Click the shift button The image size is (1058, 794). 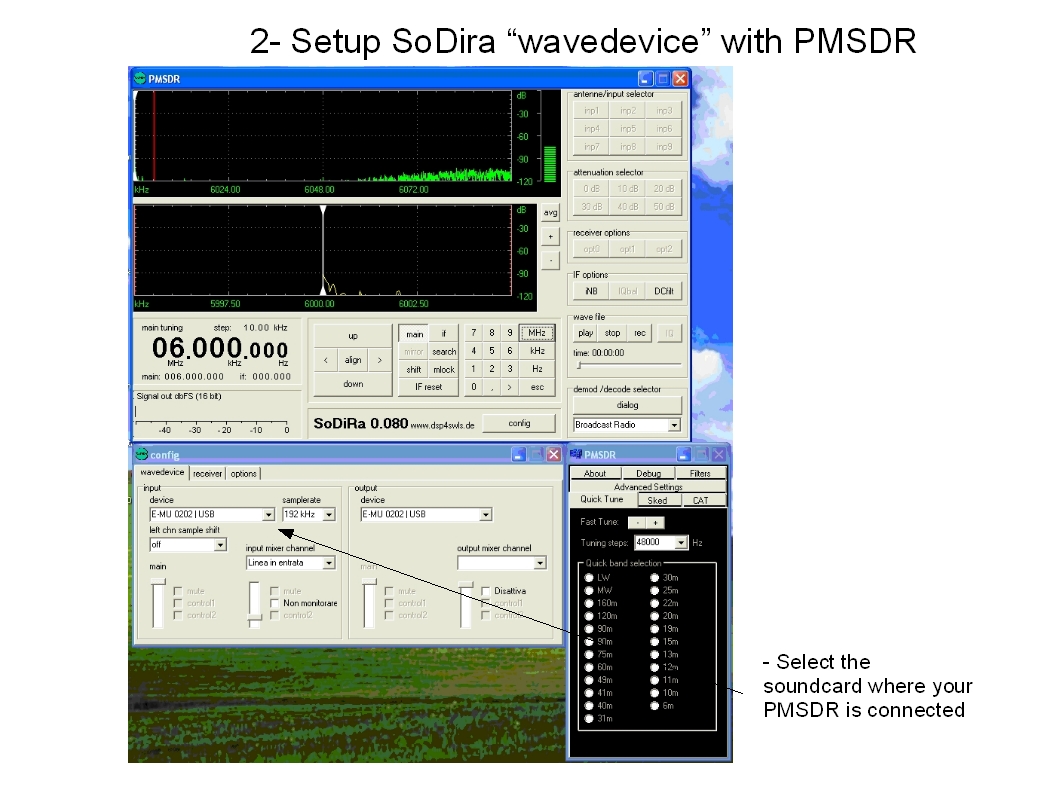tap(414, 370)
